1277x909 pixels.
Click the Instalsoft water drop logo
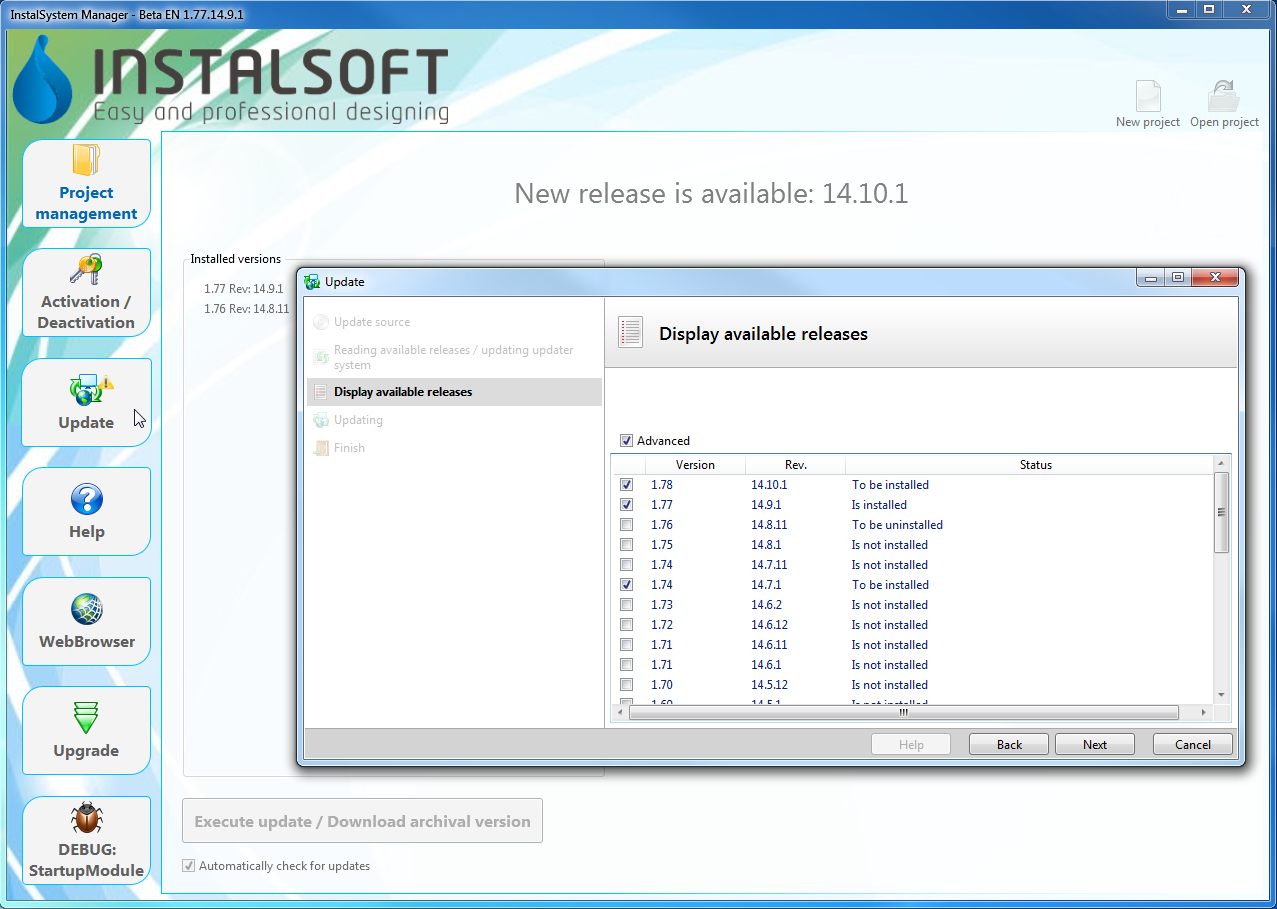click(42, 80)
